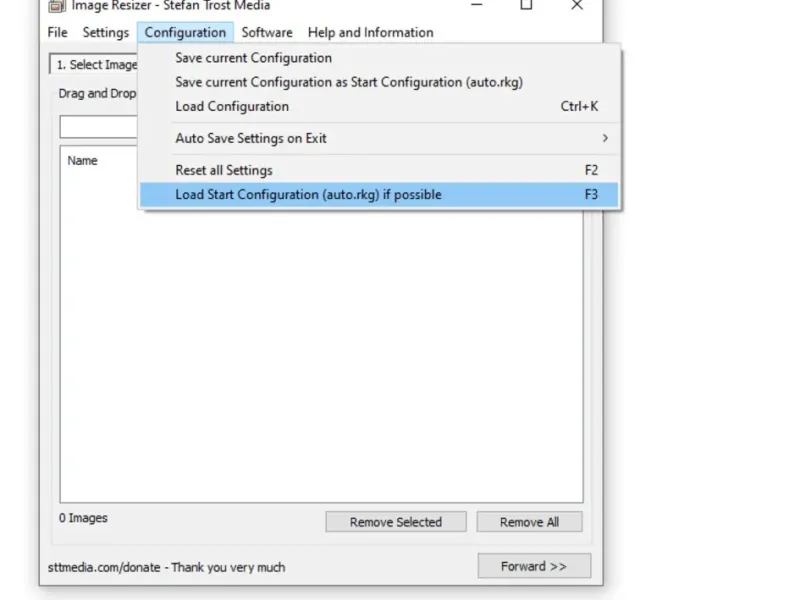Image resolution: width=800 pixels, height=600 pixels.
Task: Click the Drag and Drop label
Action: point(97,94)
